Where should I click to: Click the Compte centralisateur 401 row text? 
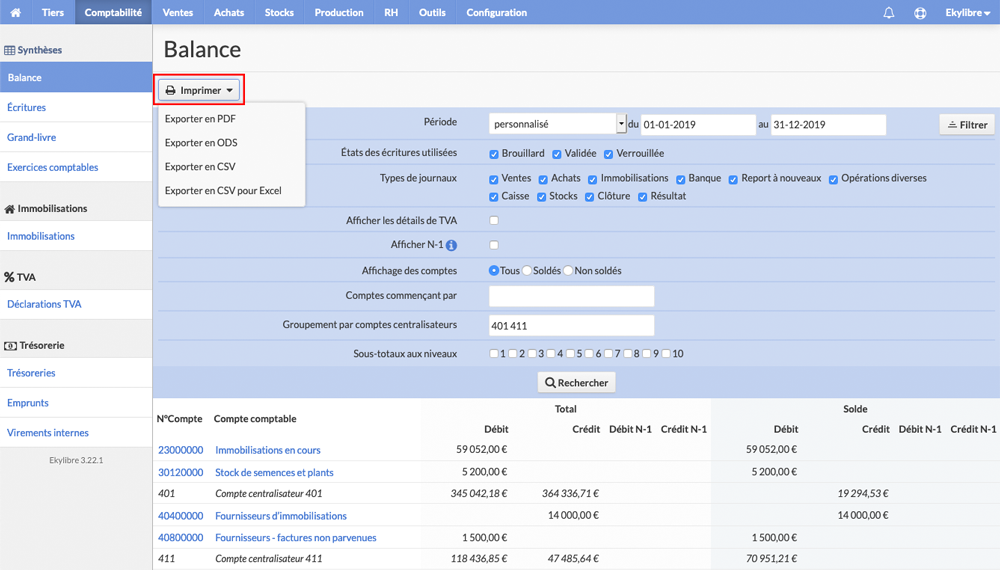pos(268,493)
